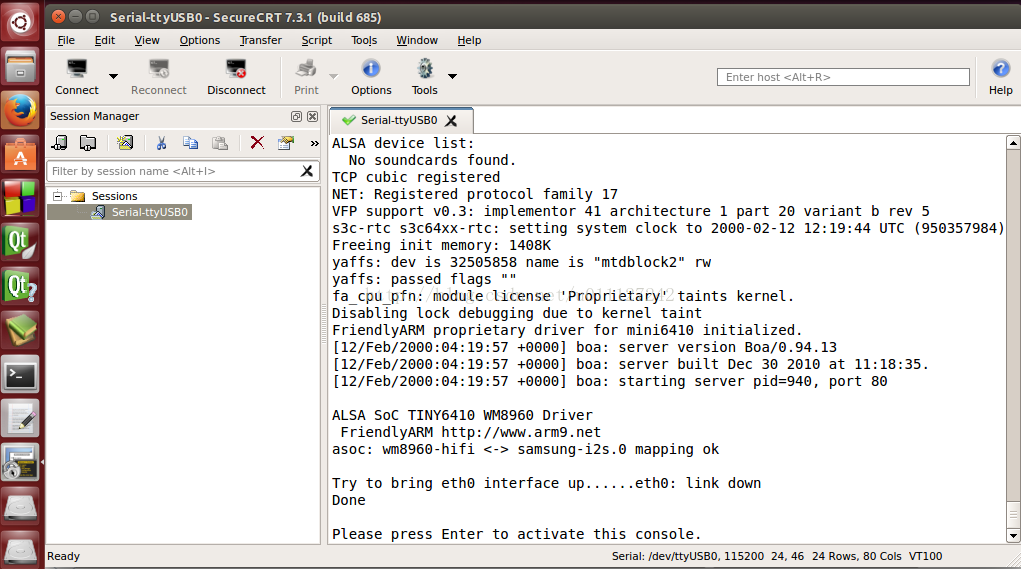Open the Help menu
The height and width of the screenshot is (569, 1021).
pos(469,40)
